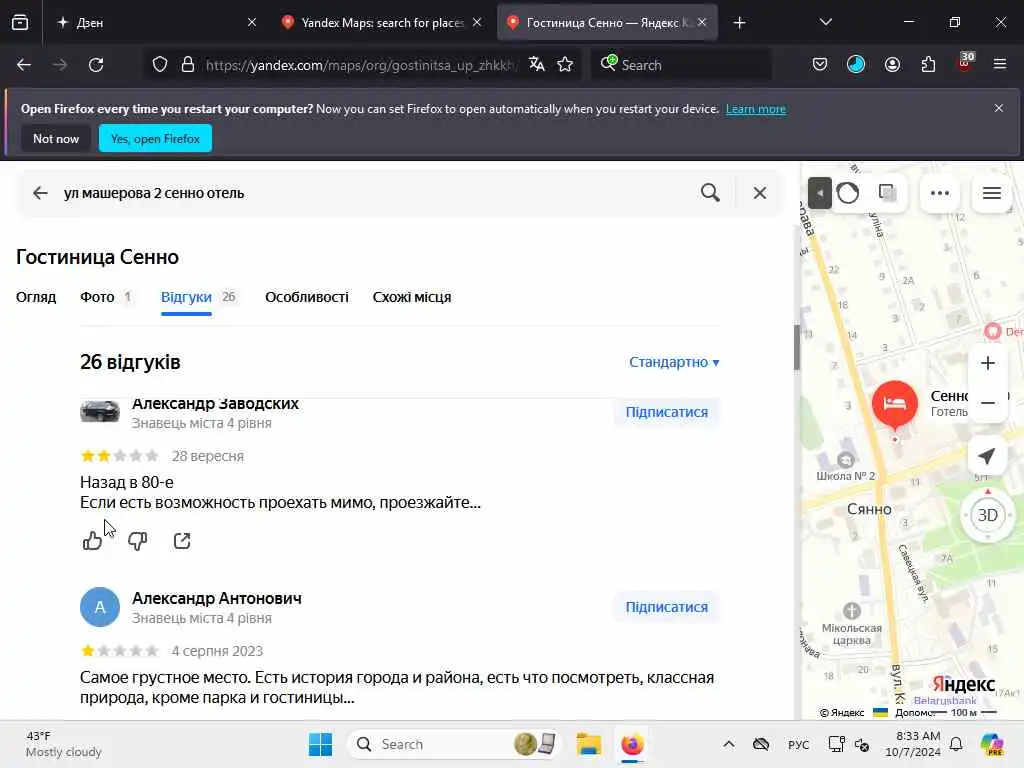The width and height of the screenshot is (1024, 768).
Task: Open the map layers icon
Action: (887, 193)
